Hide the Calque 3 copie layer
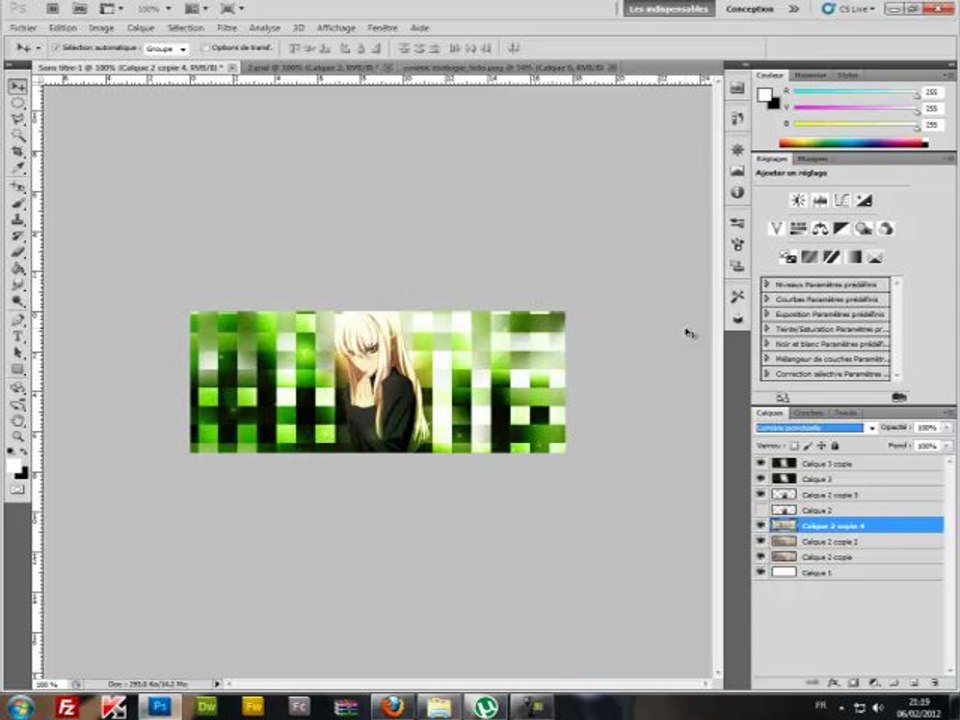The image size is (960, 720). tap(761, 463)
